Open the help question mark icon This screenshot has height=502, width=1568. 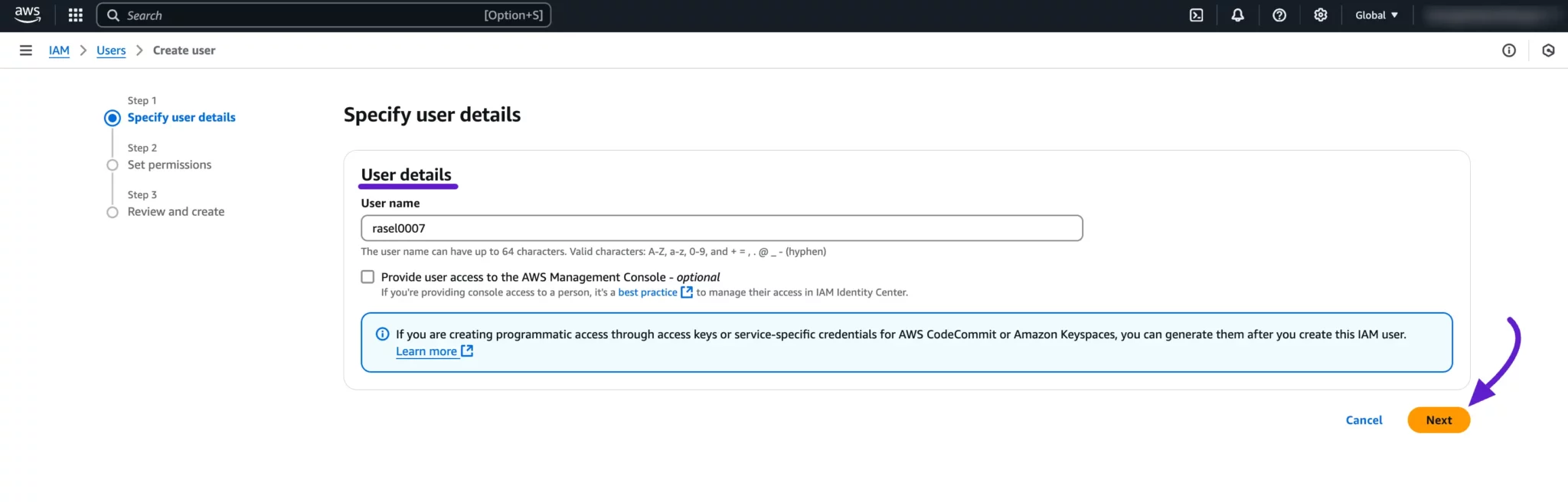(1279, 15)
